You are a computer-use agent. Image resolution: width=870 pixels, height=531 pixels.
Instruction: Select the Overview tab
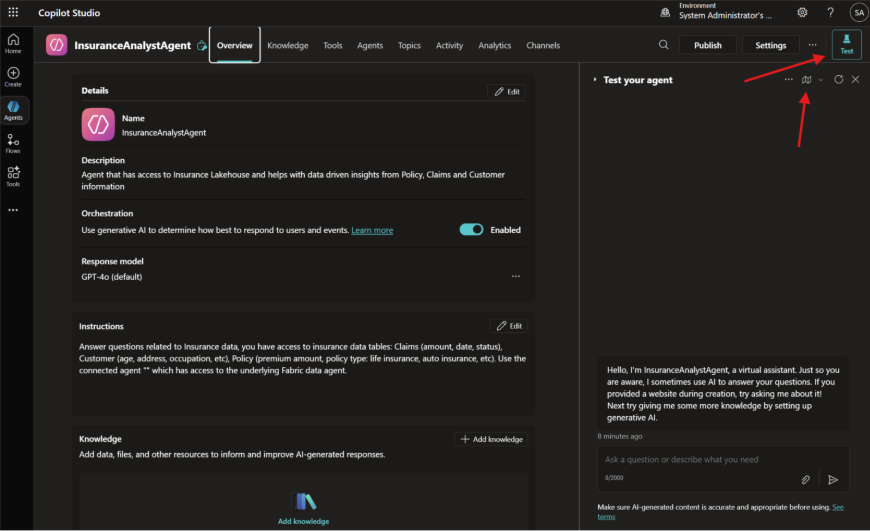pos(235,45)
